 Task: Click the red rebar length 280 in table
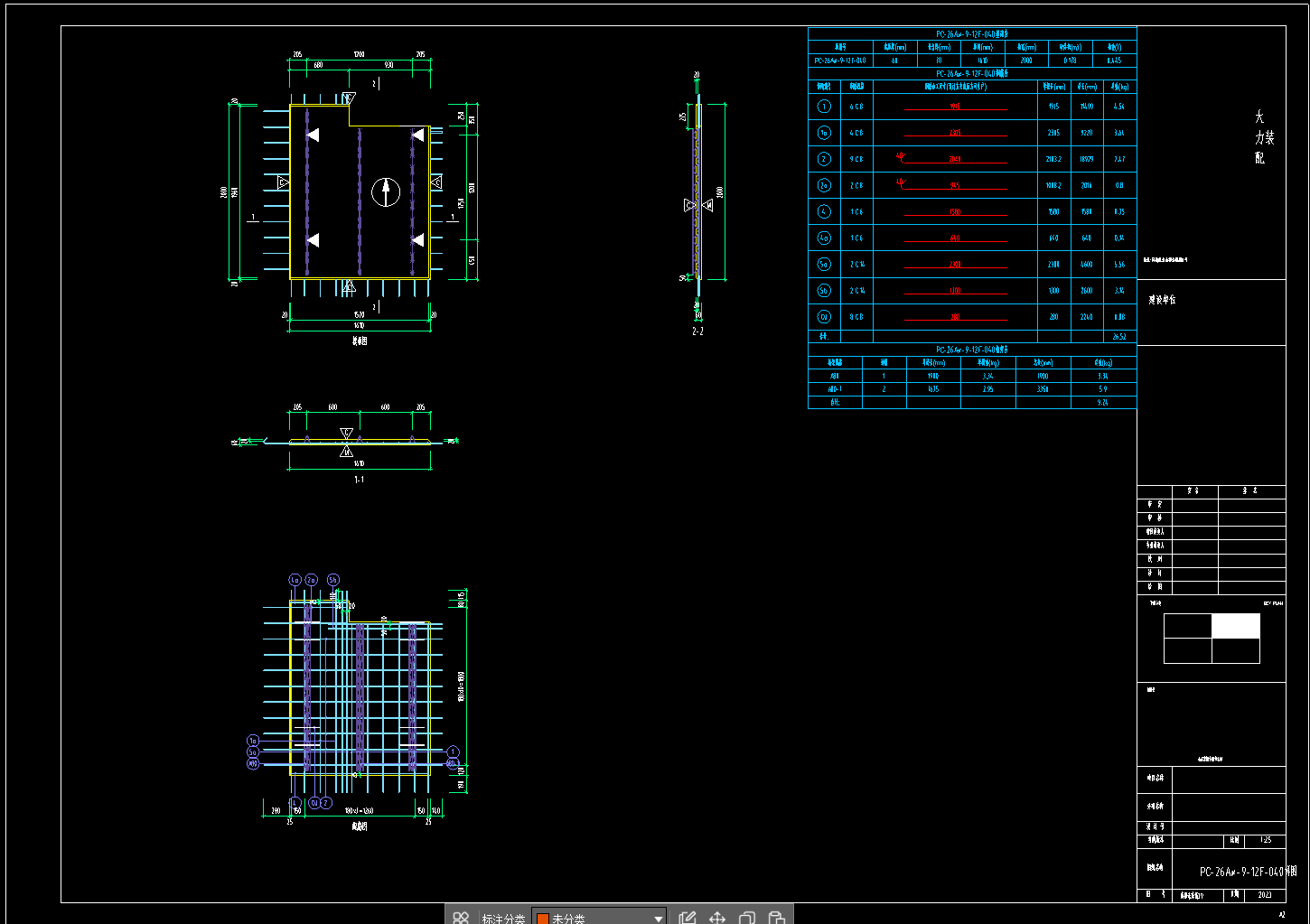pos(955,317)
